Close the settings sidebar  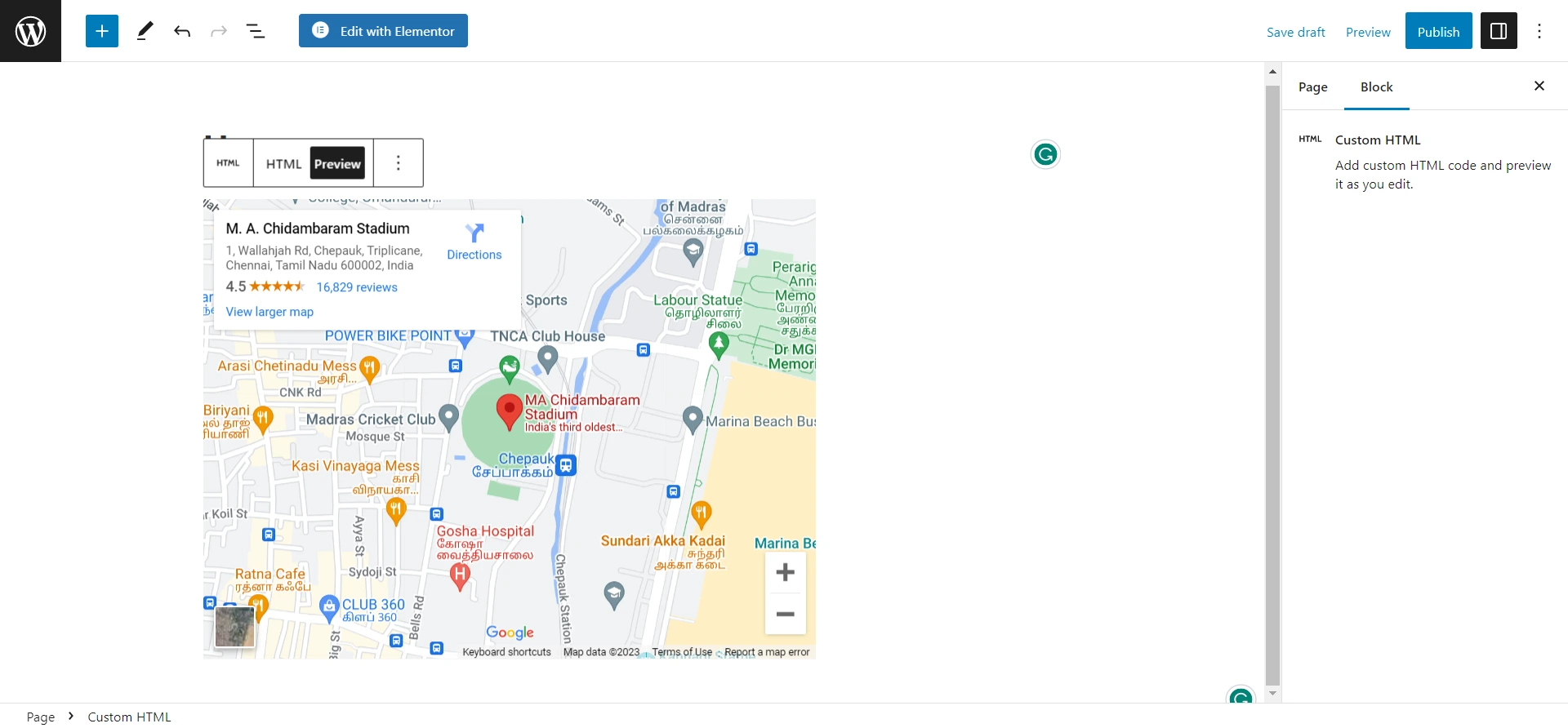(1539, 86)
